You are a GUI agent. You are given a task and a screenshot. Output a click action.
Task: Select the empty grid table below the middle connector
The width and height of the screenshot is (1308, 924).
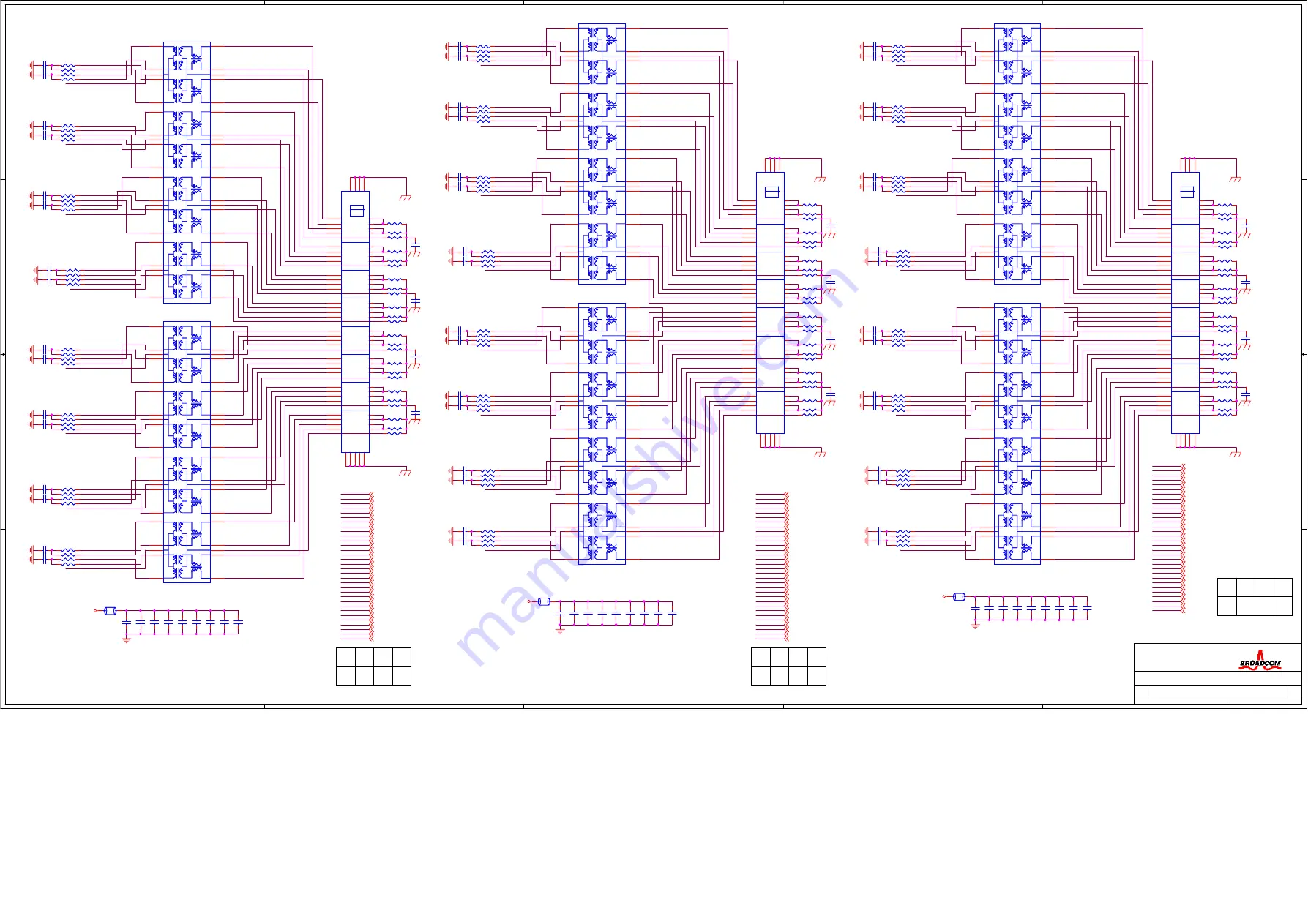(x=788, y=666)
